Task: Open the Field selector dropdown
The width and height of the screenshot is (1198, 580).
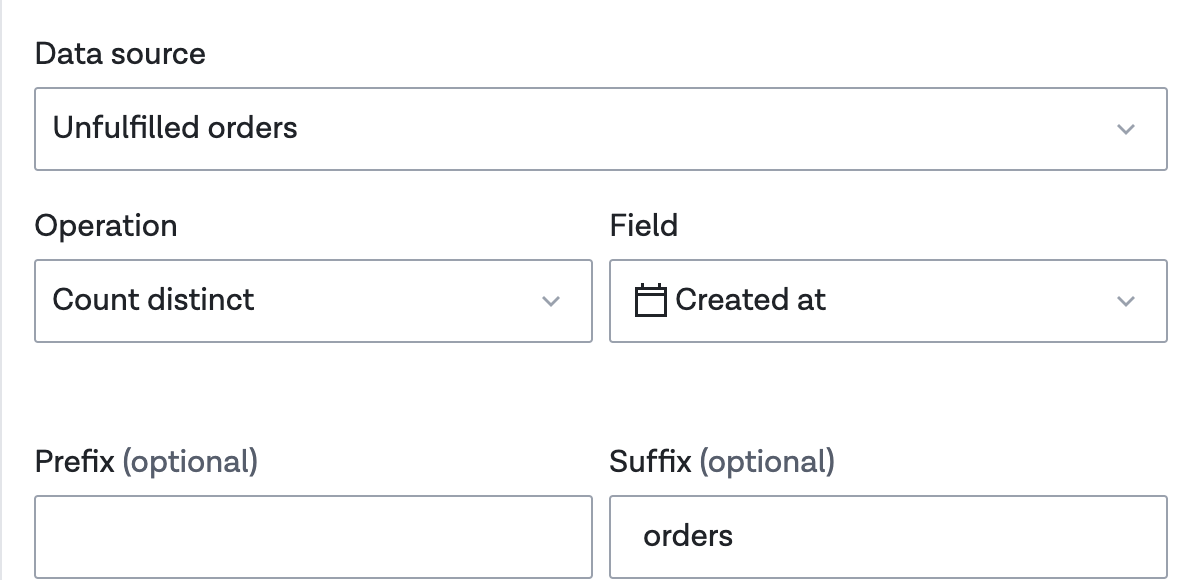Action: 888,301
